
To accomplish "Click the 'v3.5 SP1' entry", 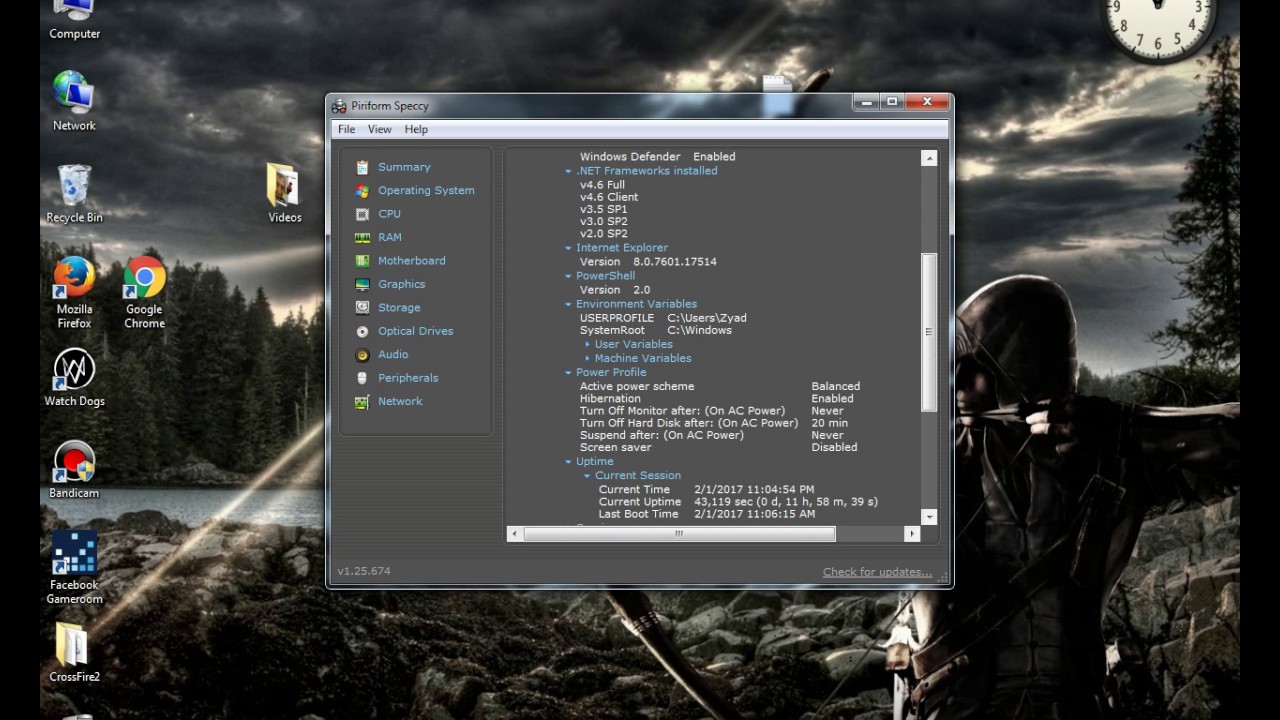I will (604, 209).
